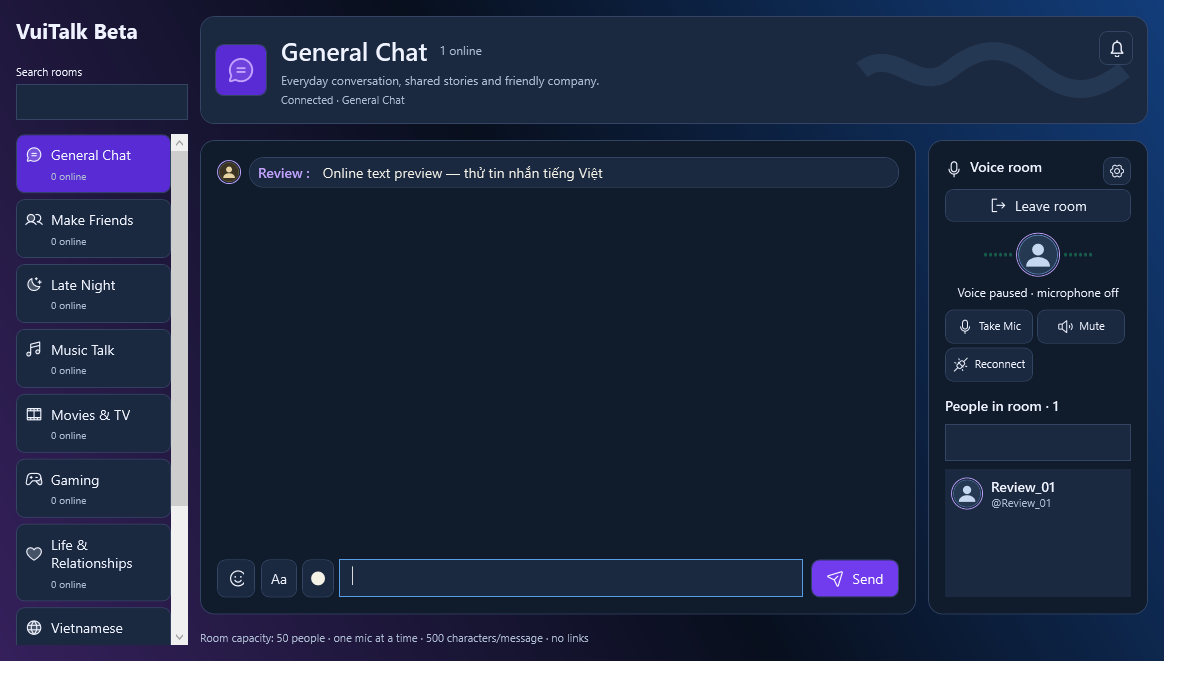
Task: Click the "Connected · General Chat" status
Action: click(x=342, y=100)
